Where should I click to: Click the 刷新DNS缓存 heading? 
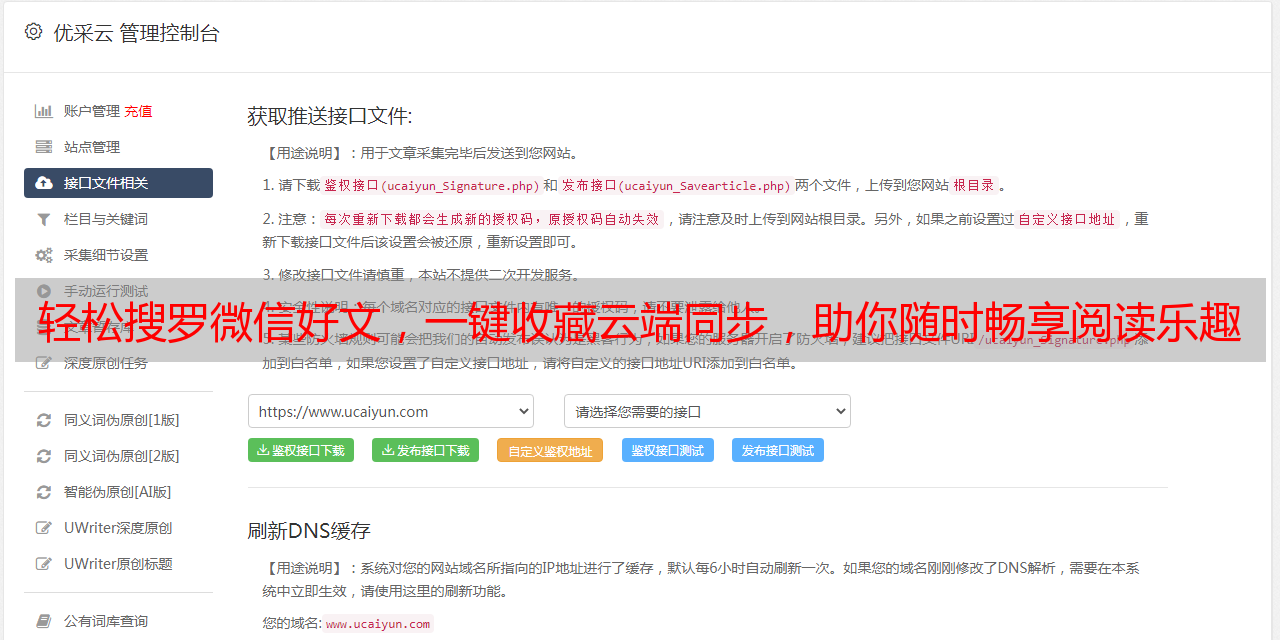(309, 531)
